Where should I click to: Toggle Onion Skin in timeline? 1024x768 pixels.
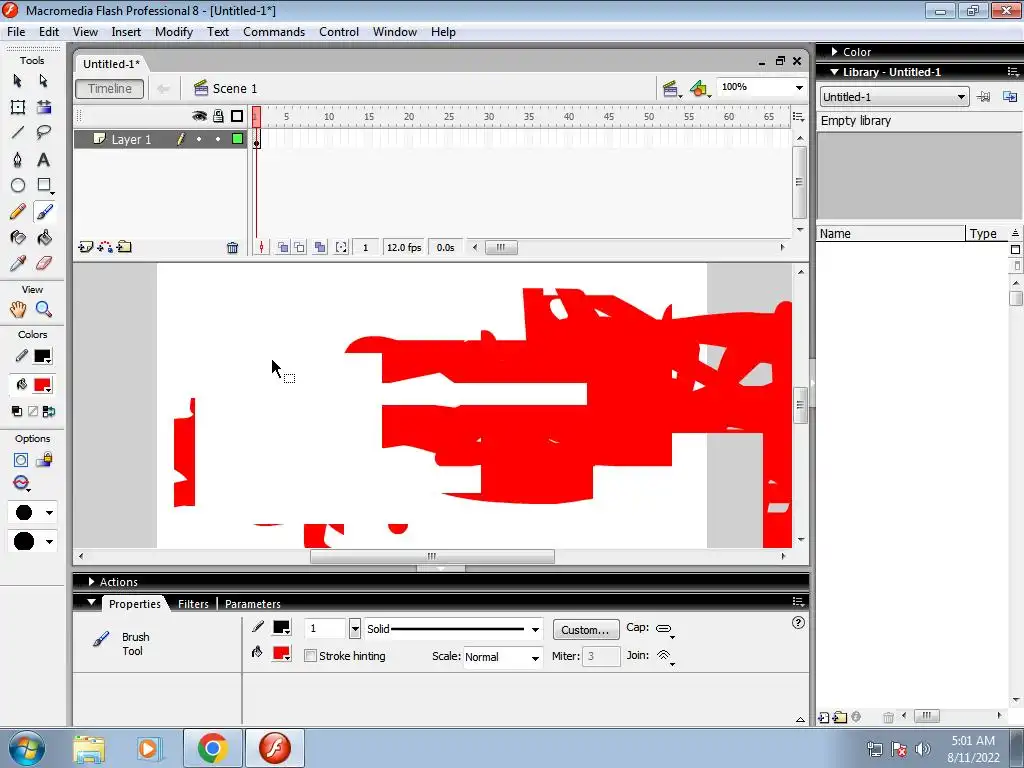283,248
